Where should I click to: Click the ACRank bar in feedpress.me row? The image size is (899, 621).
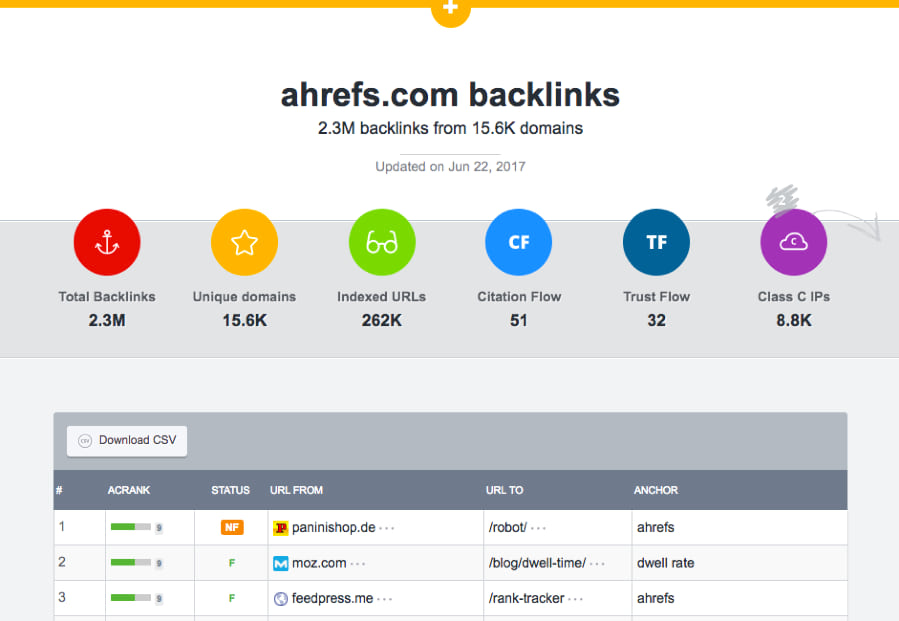pos(131,598)
